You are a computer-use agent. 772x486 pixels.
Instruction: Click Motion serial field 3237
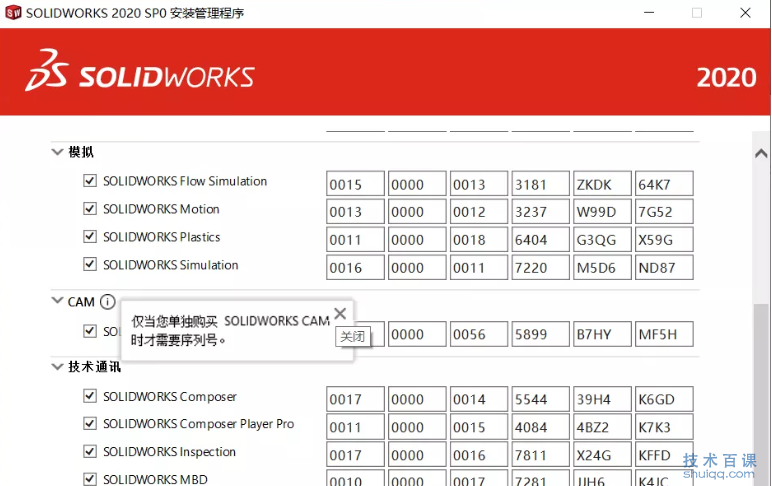tap(541, 211)
